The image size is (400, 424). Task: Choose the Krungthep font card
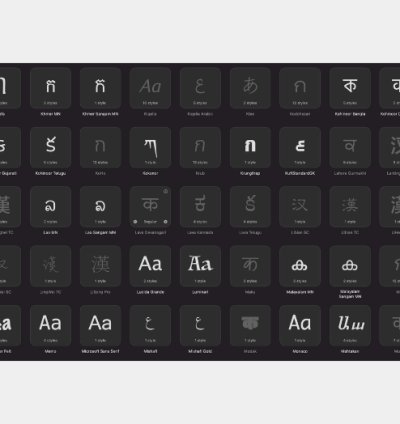pos(250,148)
